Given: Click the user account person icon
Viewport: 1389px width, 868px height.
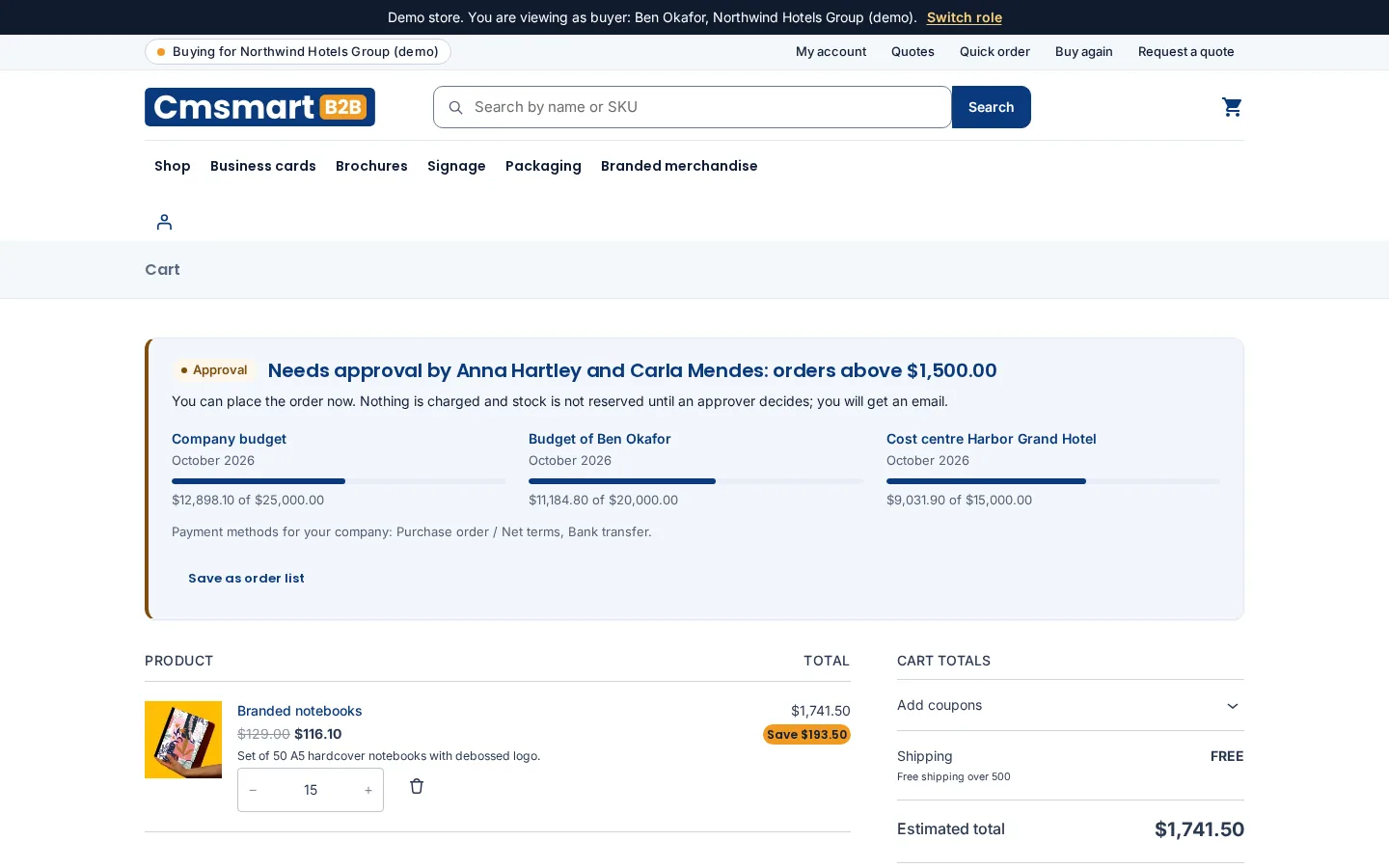Looking at the screenshot, I should [x=164, y=222].
